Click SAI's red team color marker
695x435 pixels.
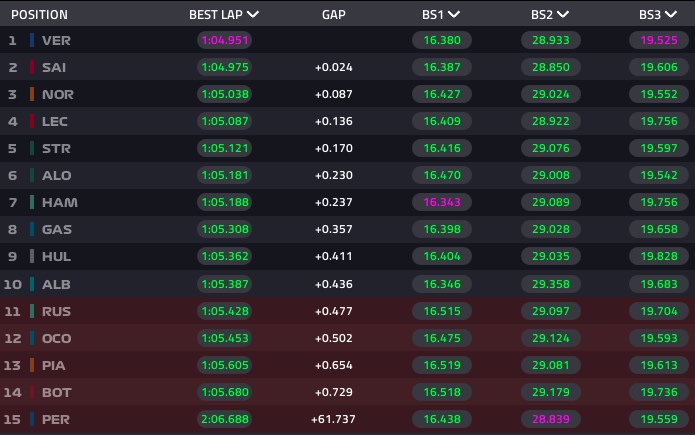[x=32, y=67]
